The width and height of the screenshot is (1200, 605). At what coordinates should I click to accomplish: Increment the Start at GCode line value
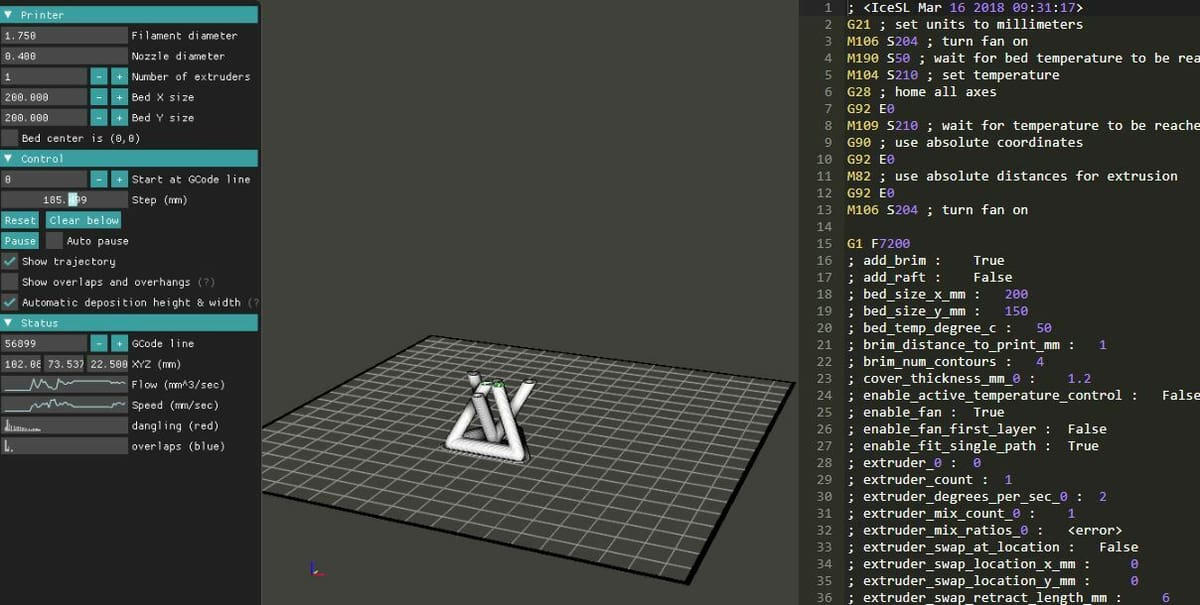point(119,179)
